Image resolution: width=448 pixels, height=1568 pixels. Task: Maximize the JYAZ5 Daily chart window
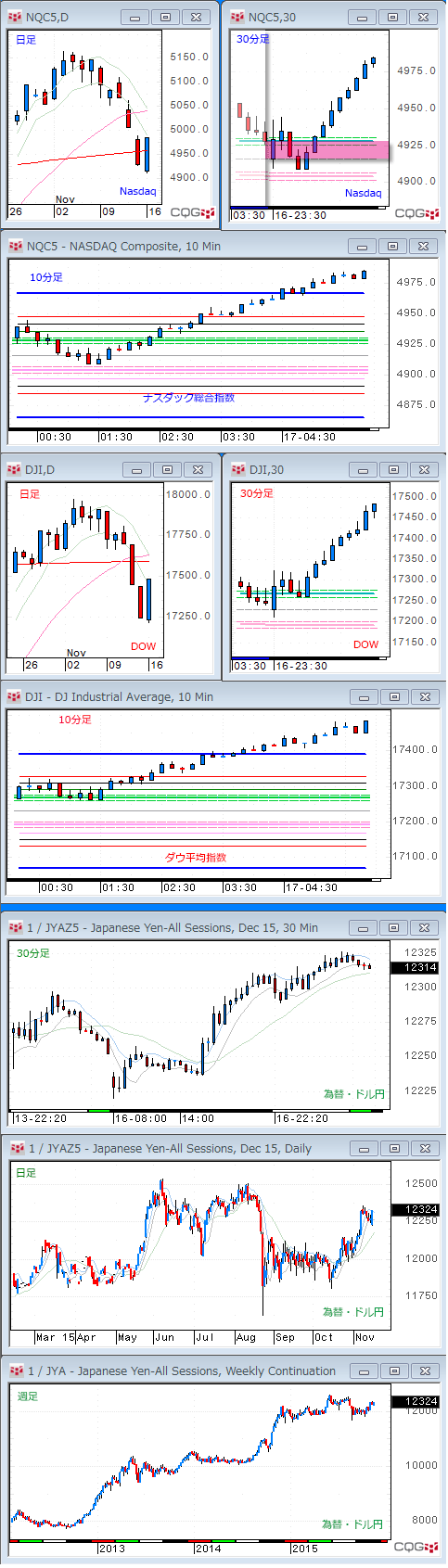click(x=393, y=1148)
